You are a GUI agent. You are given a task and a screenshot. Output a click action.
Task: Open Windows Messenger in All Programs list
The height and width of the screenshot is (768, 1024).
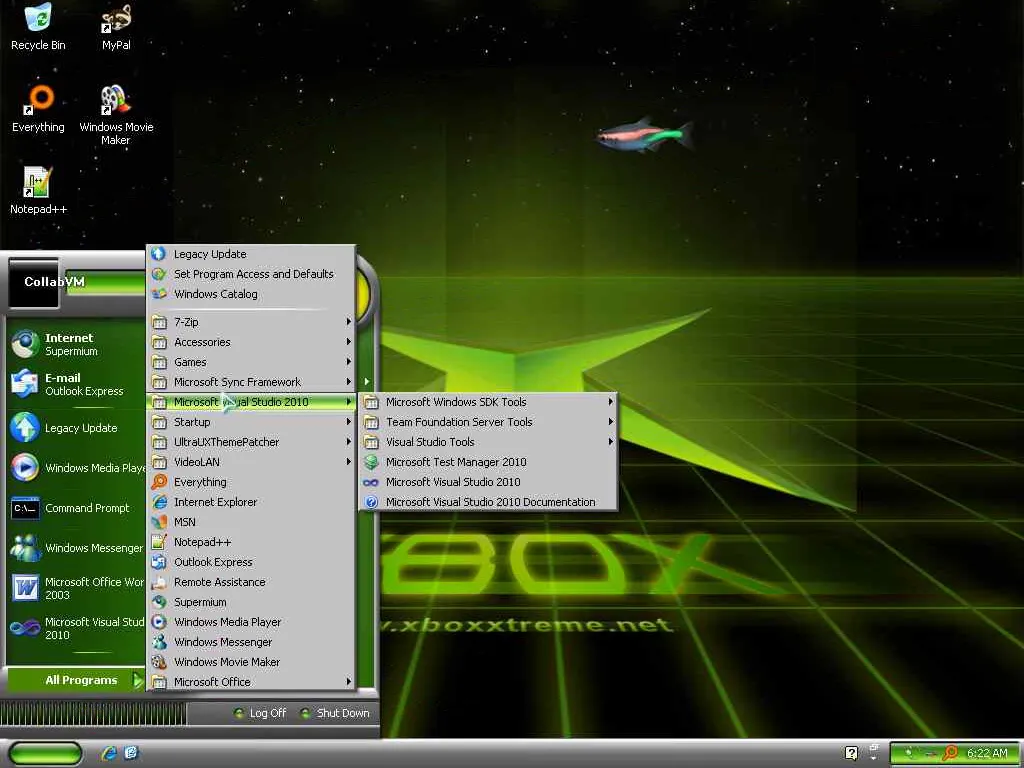tap(251, 642)
